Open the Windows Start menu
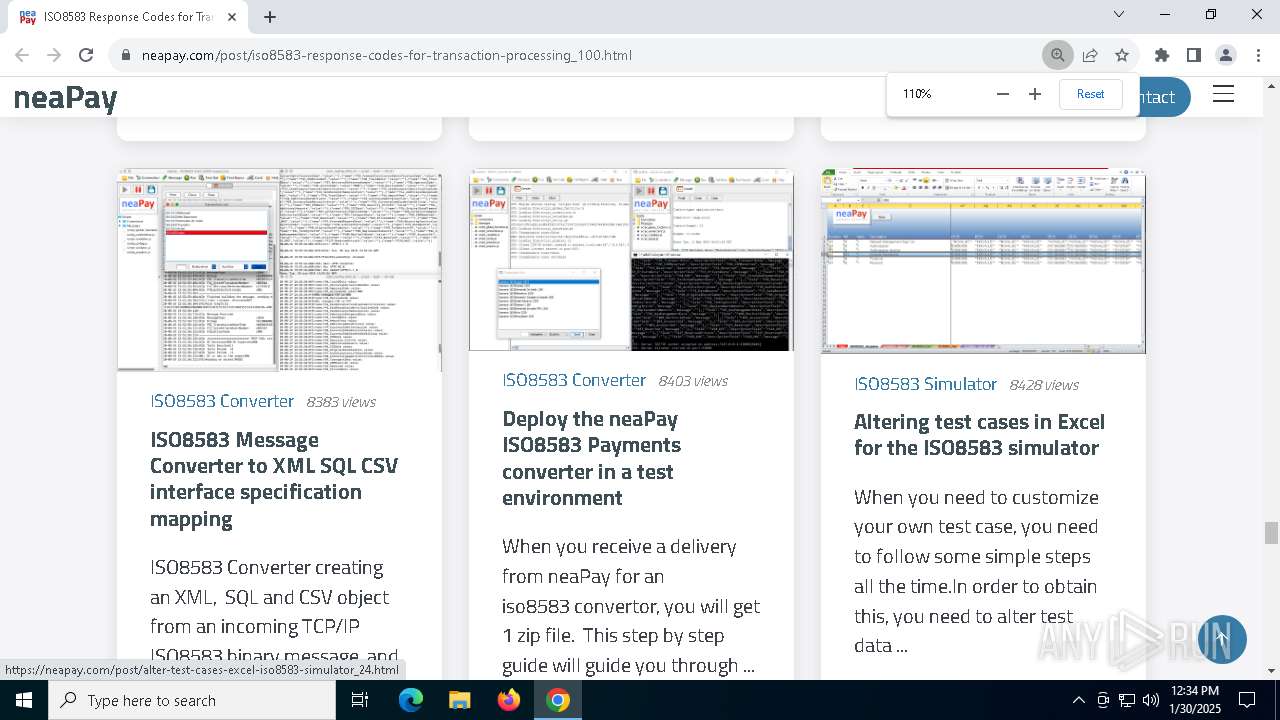This screenshot has height=720, width=1280. tap(24, 700)
